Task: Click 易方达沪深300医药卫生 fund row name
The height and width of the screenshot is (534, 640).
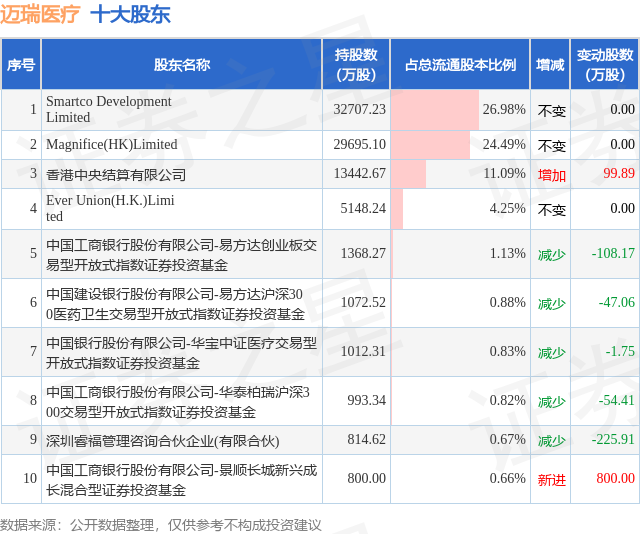Action: pos(175,304)
